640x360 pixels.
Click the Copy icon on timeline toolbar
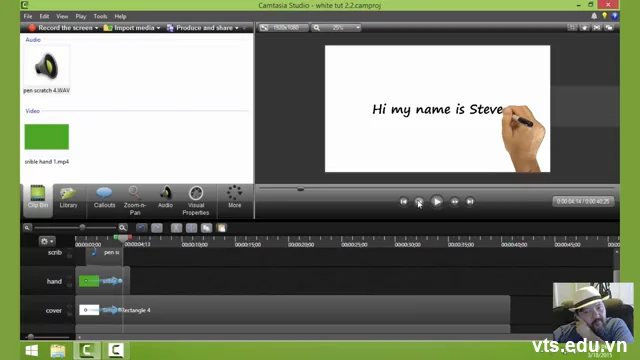pyautogui.click(x=207, y=228)
